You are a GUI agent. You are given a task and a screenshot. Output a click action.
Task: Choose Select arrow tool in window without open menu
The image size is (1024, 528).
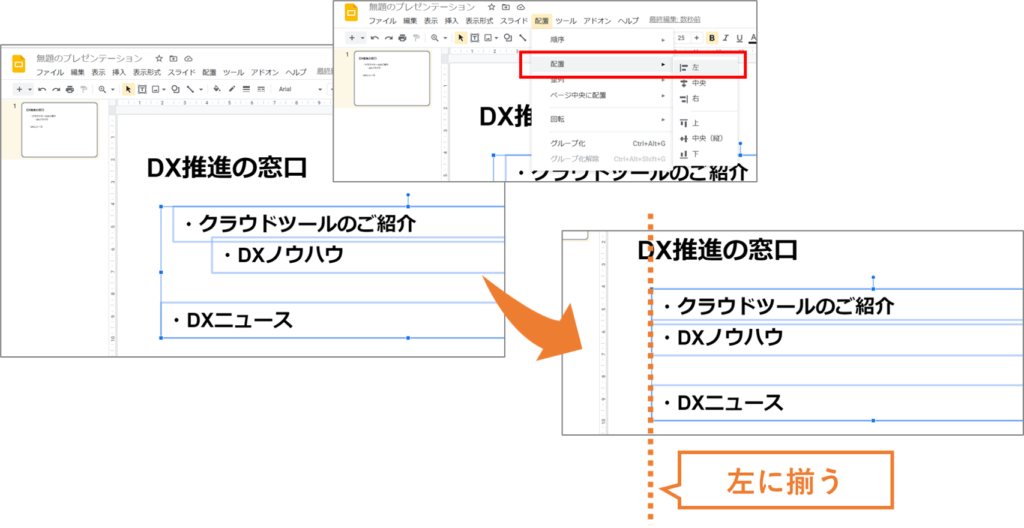click(128, 89)
